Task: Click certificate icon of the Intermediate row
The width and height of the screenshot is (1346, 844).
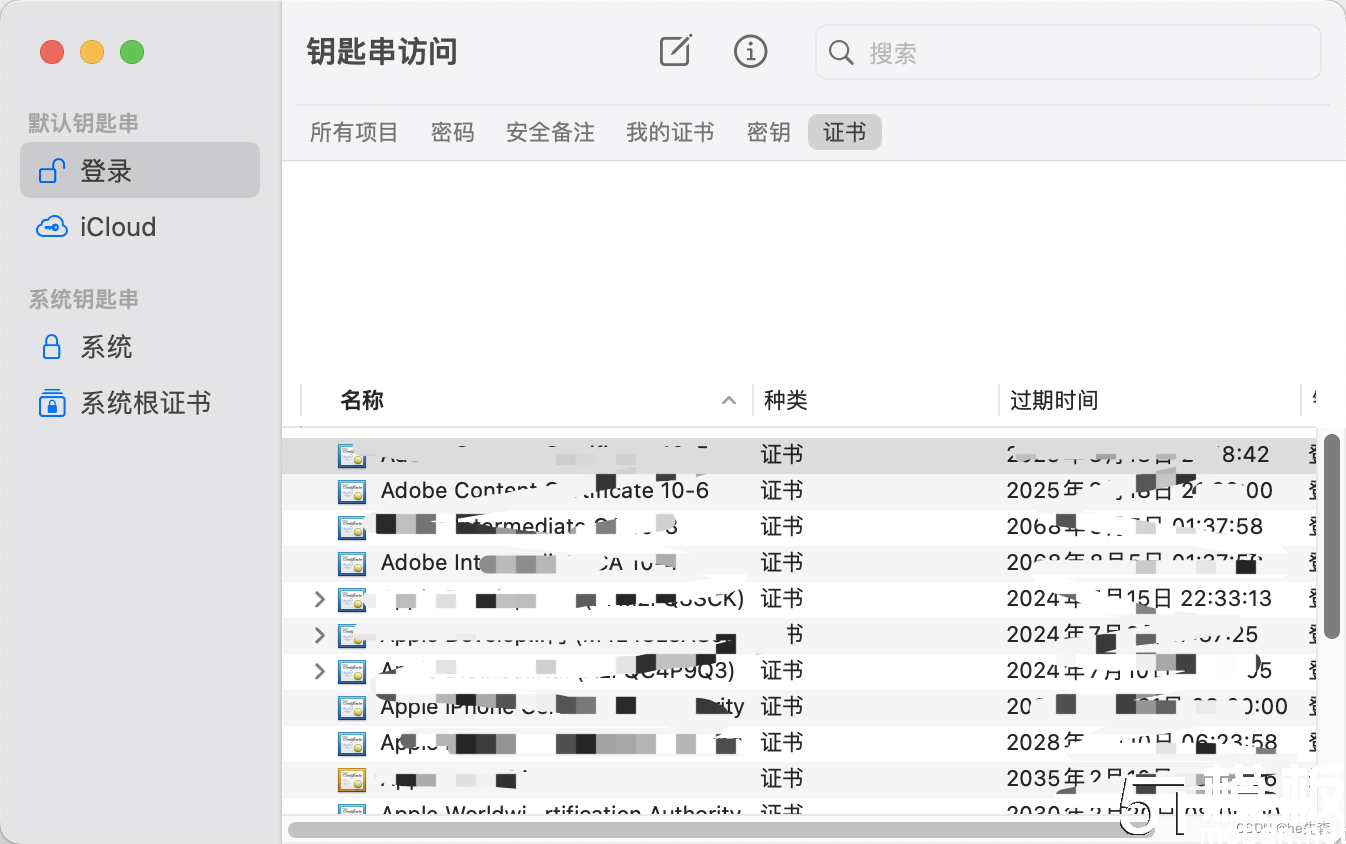Action: click(352, 527)
